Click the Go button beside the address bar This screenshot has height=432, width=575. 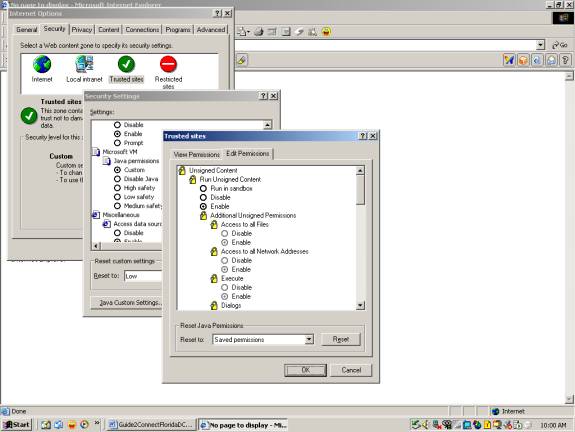click(560, 45)
